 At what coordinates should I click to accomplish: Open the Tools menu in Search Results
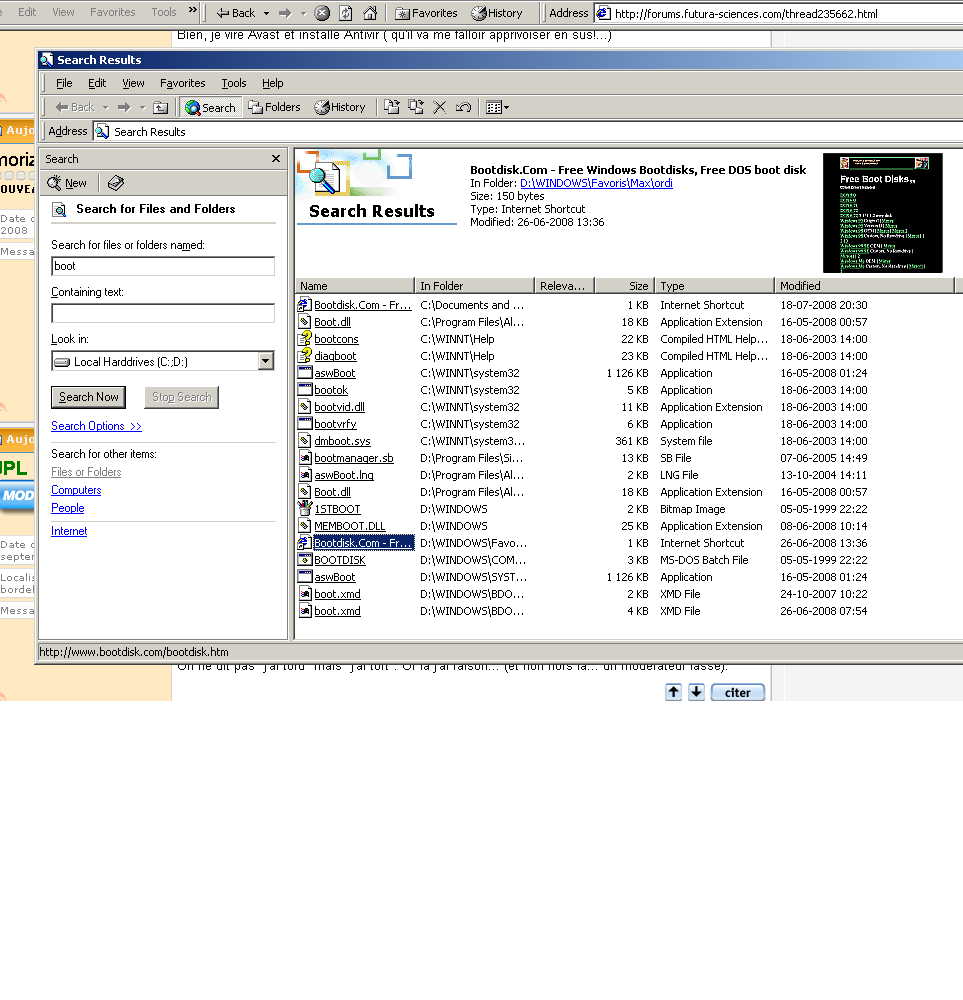pos(233,84)
